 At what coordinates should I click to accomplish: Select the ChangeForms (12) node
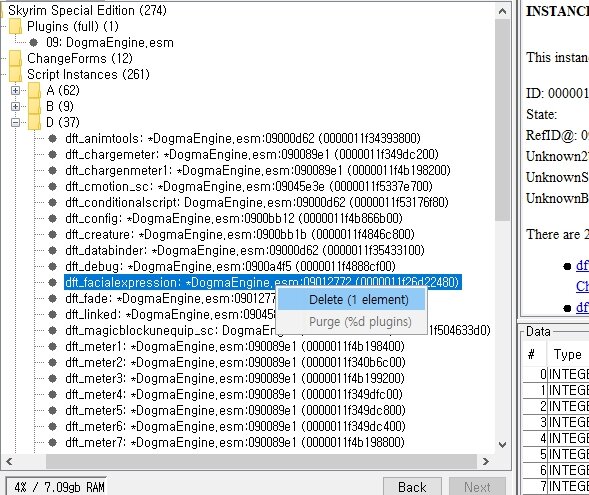click(x=80, y=59)
